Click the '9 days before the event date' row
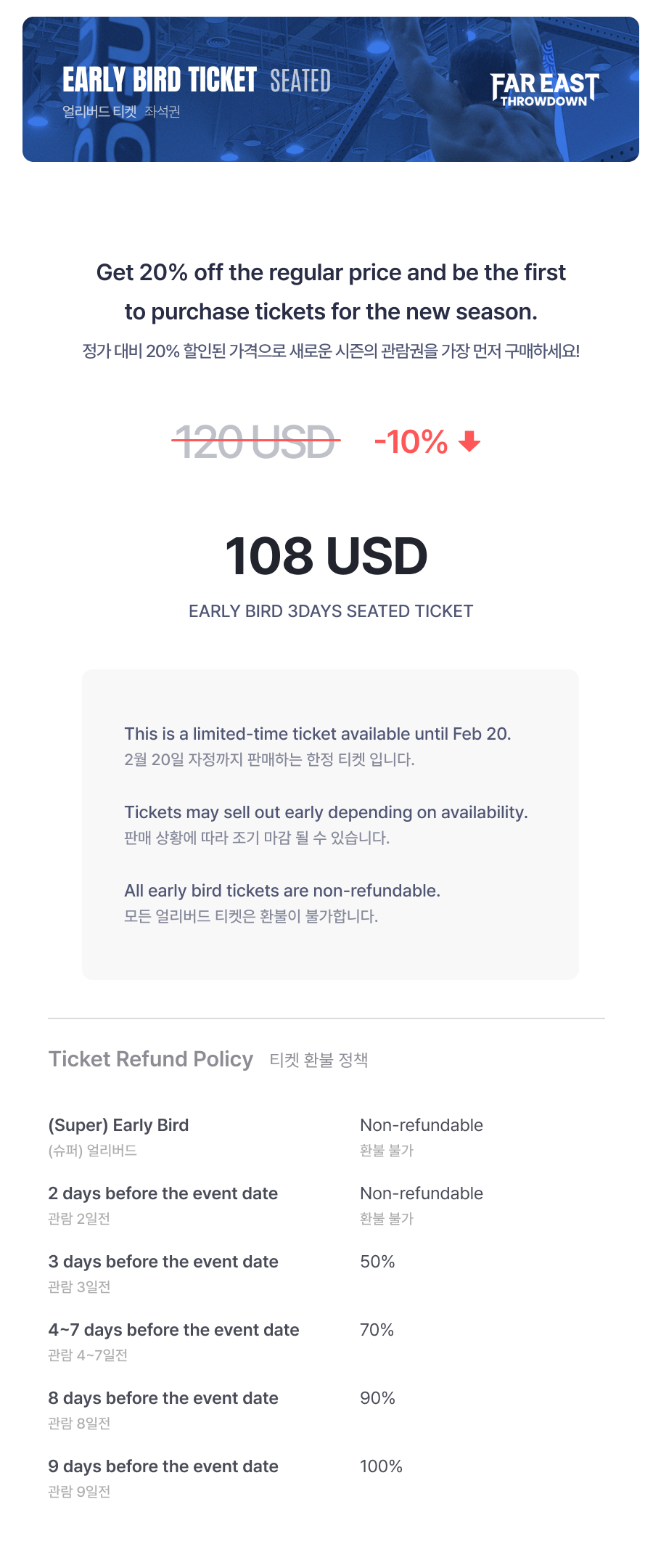Screen dimensions: 653x1568 (163, 1466)
